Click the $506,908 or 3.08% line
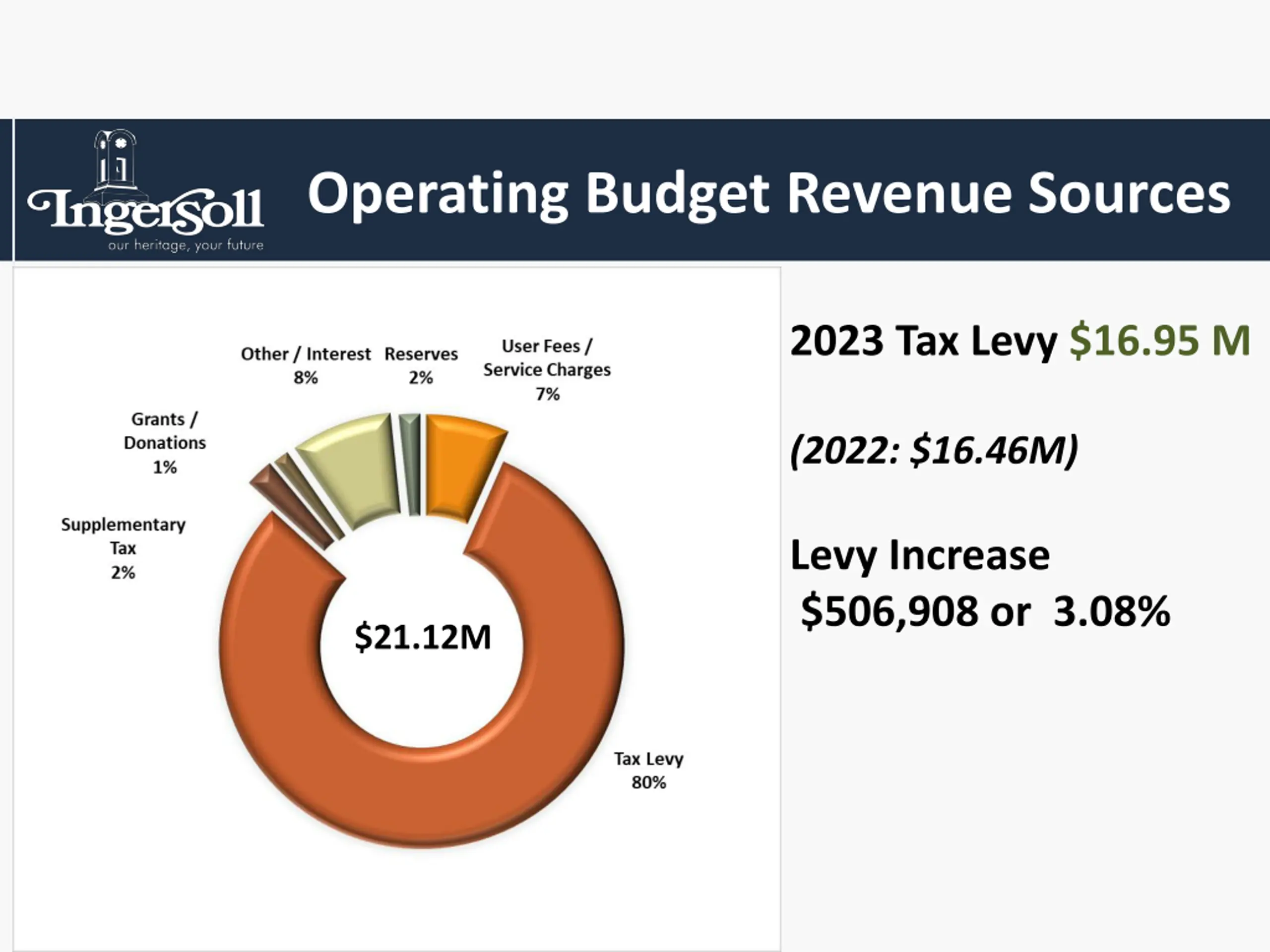The width and height of the screenshot is (1270, 952). coord(985,610)
